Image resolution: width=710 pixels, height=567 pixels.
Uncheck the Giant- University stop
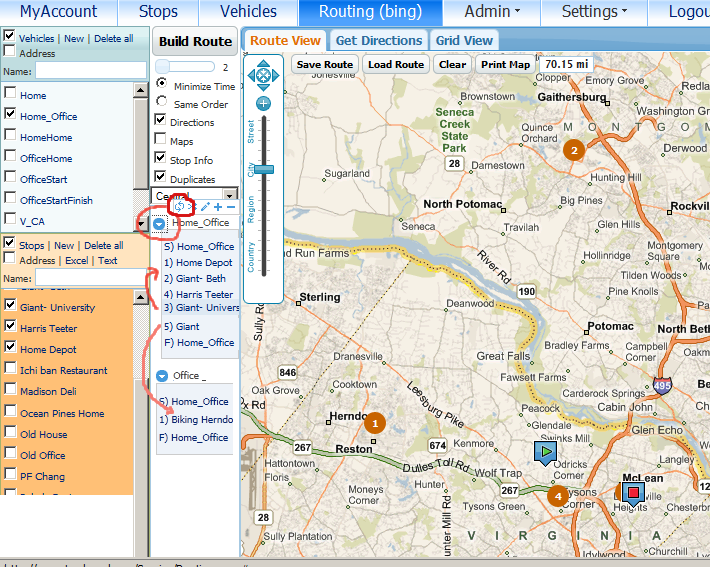[x=10, y=304]
